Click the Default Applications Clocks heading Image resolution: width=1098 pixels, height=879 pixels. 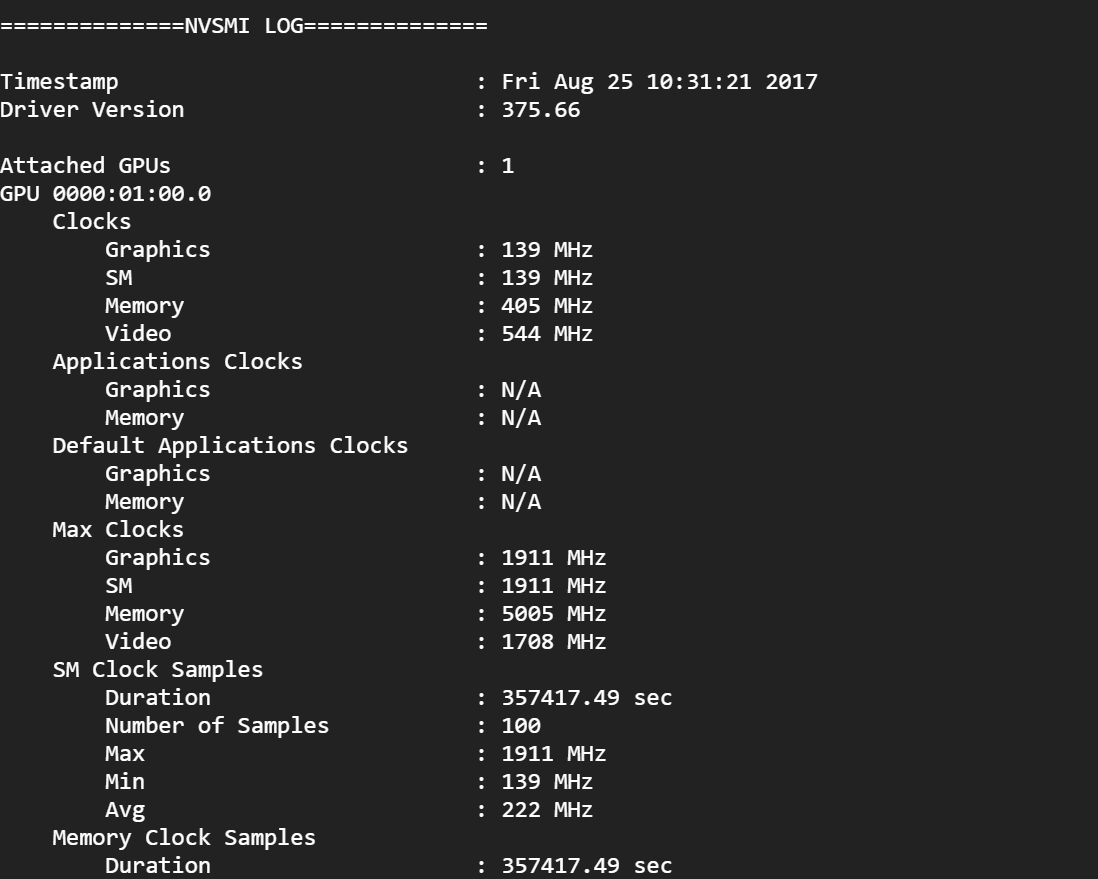coord(230,446)
